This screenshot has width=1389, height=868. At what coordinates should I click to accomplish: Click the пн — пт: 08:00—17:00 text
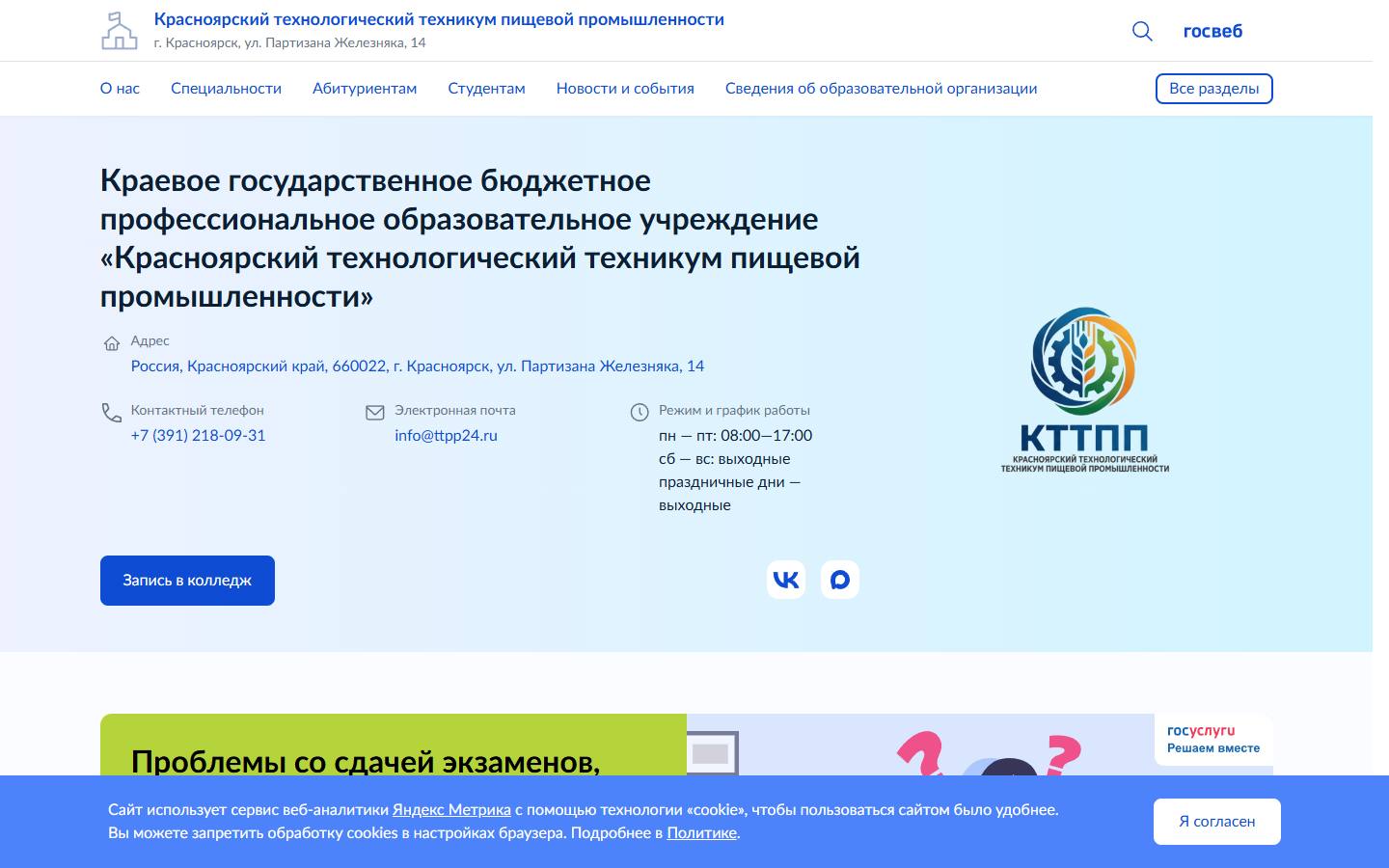click(735, 435)
